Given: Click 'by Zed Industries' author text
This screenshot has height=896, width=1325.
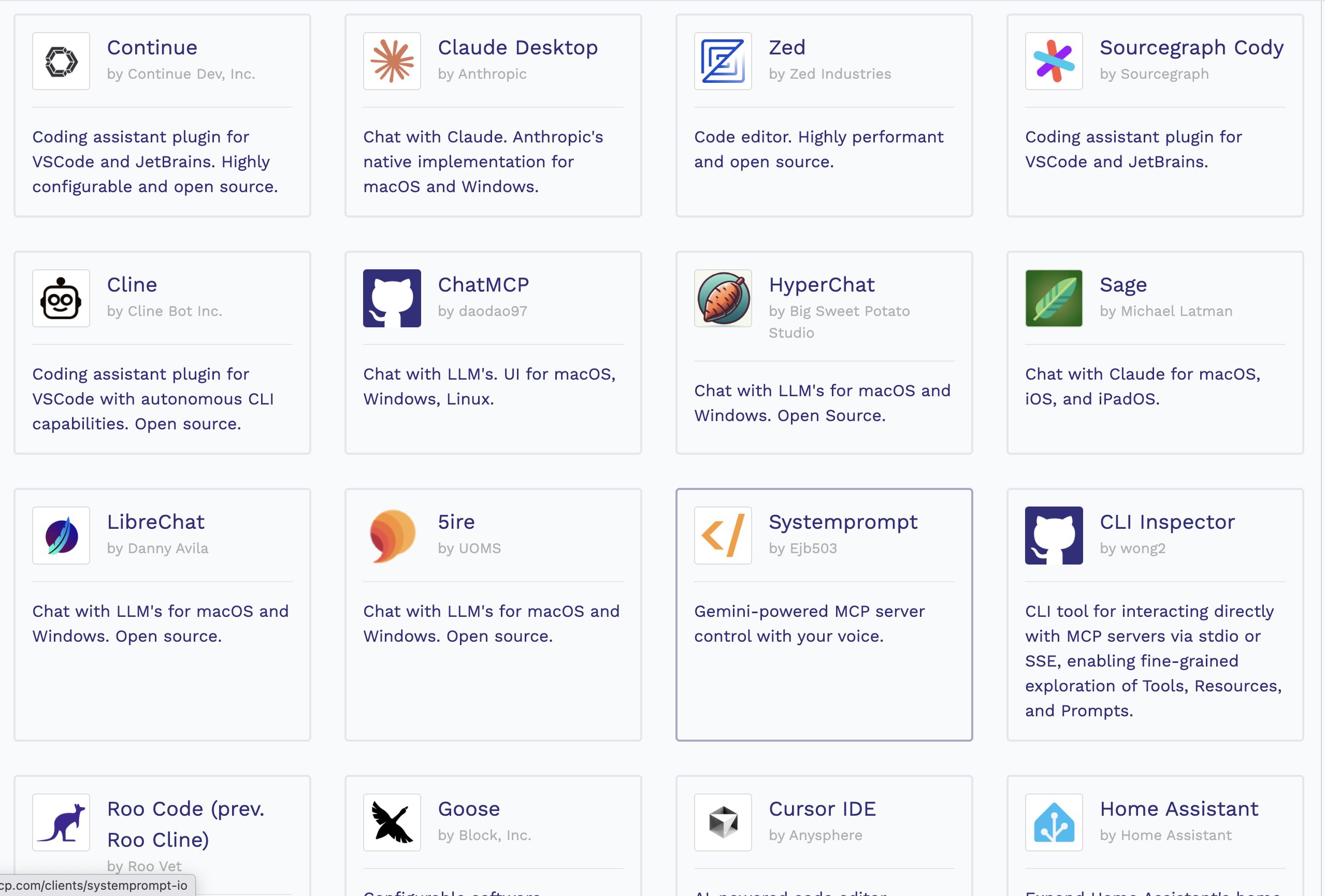Looking at the screenshot, I should click(830, 74).
